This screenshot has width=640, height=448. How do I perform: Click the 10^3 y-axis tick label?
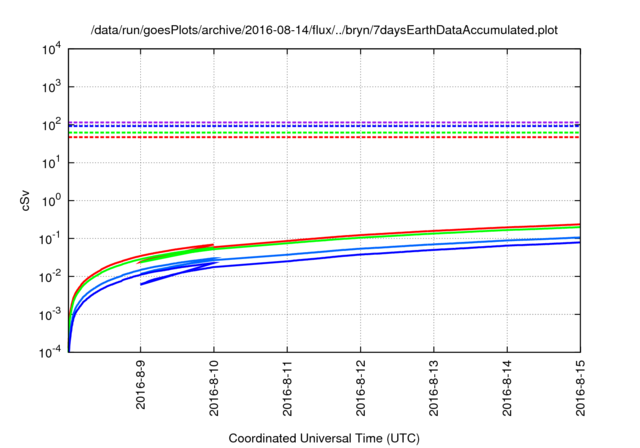(50, 87)
